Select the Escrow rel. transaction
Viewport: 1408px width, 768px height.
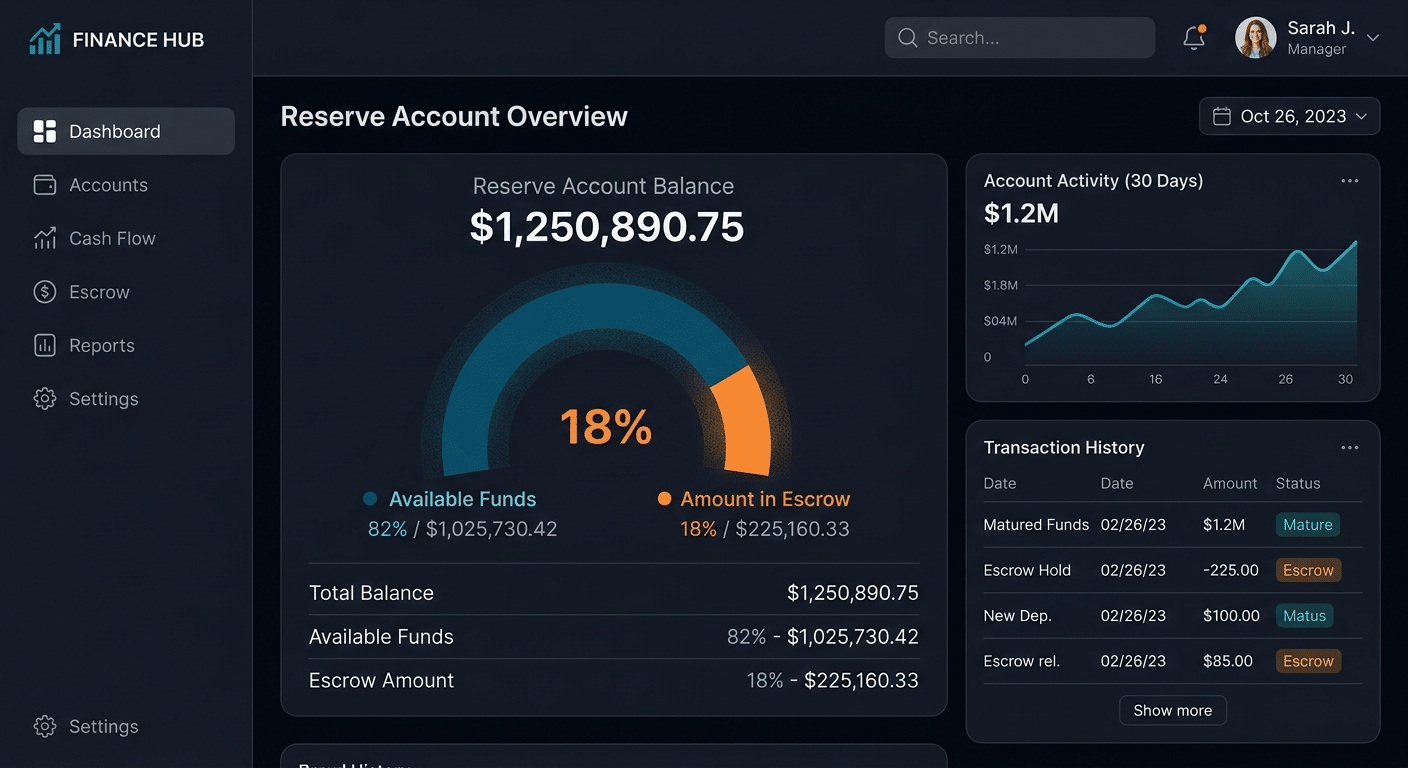(x=1173, y=661)
